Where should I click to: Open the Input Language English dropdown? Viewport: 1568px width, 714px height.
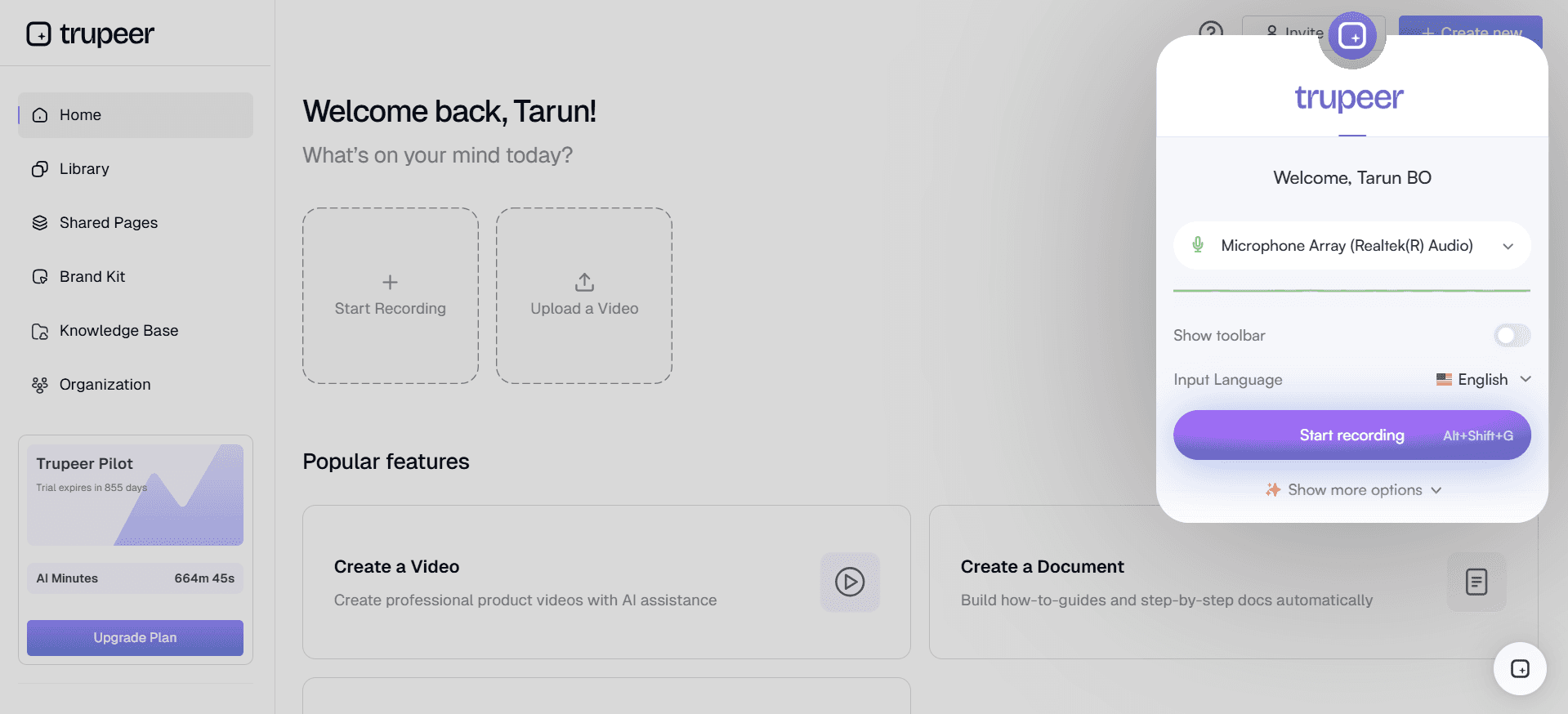click(x=1483, y=380)
